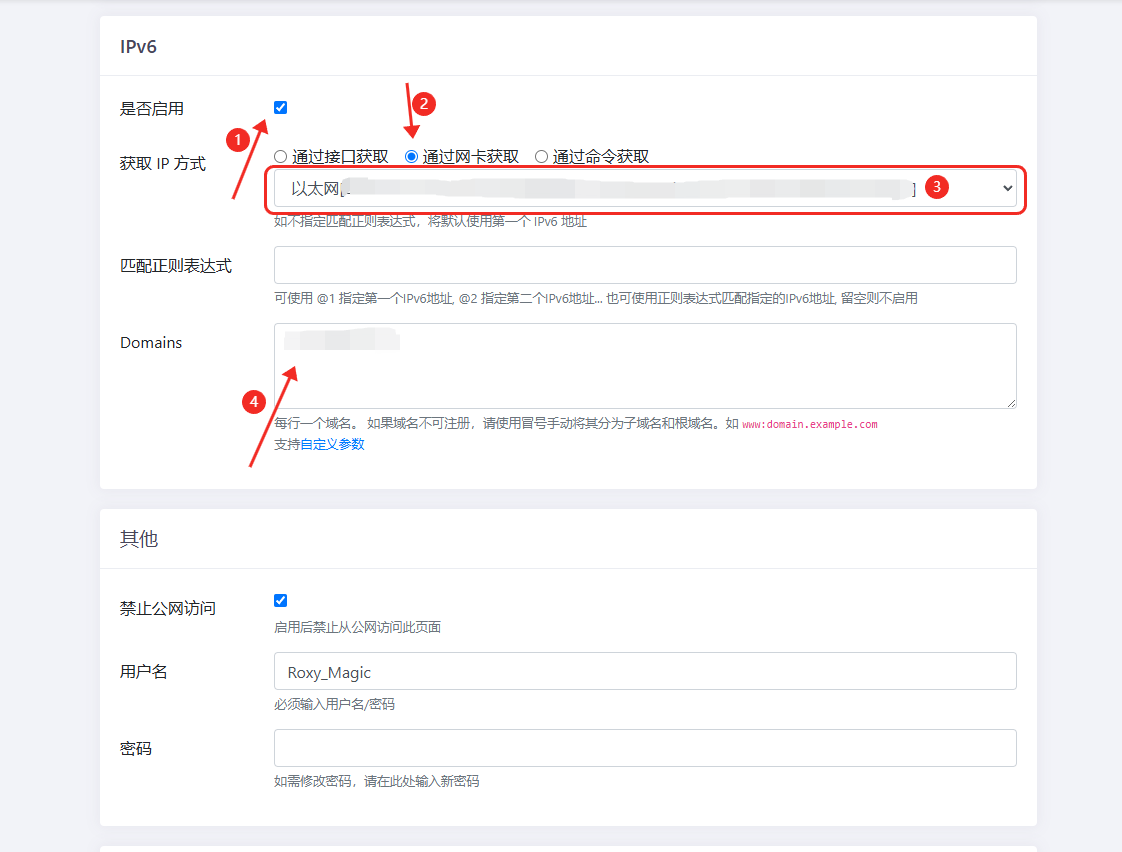Image resolution: width=1122 pixels, height=852 pixels.
Task: Open the 以太网 network card dropdown
Action: tap(645, 189)
